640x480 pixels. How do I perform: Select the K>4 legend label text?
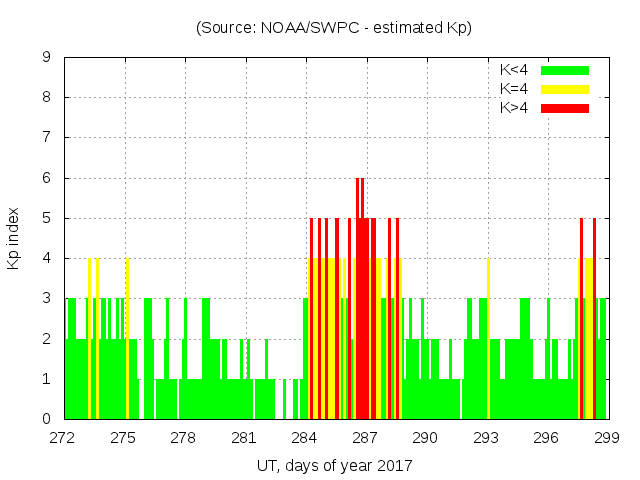tap(514, 108)
